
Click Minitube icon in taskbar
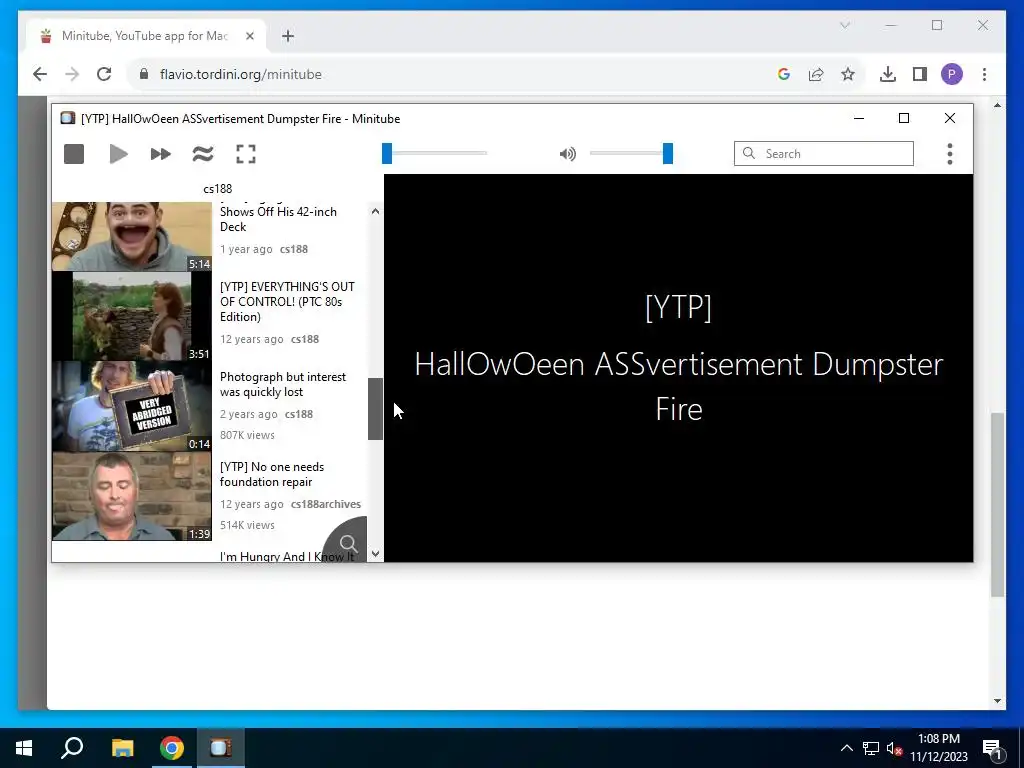tap(221, 748)
